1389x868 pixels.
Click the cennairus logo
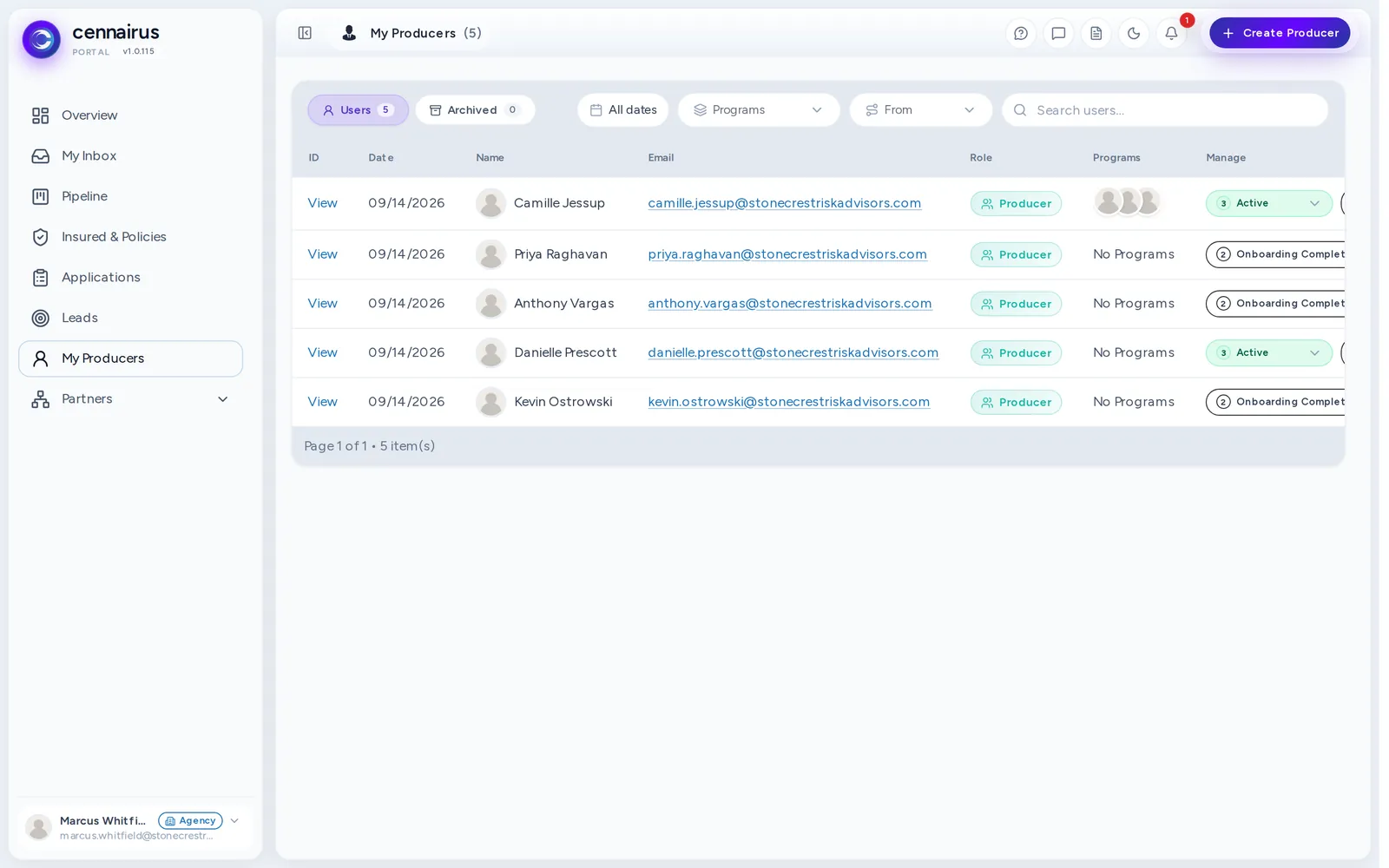pos(42,40)
